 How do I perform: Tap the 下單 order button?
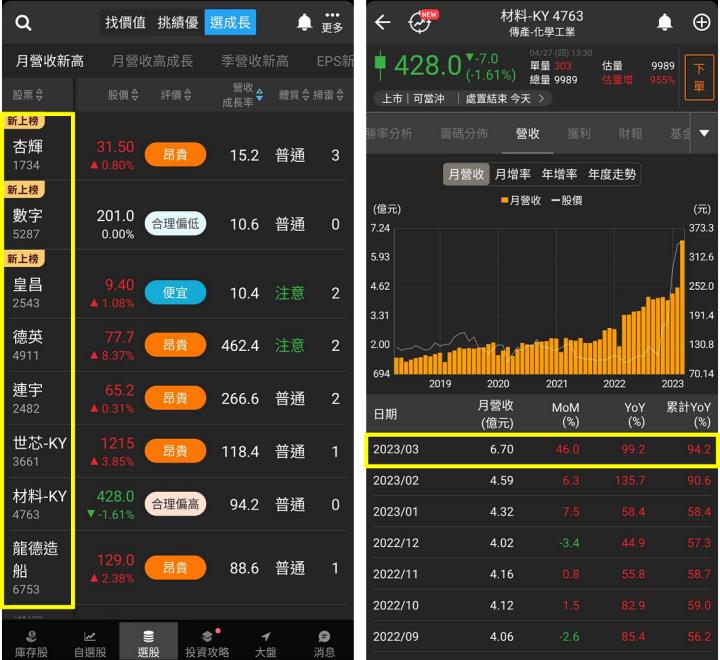[x=698, y=77]
